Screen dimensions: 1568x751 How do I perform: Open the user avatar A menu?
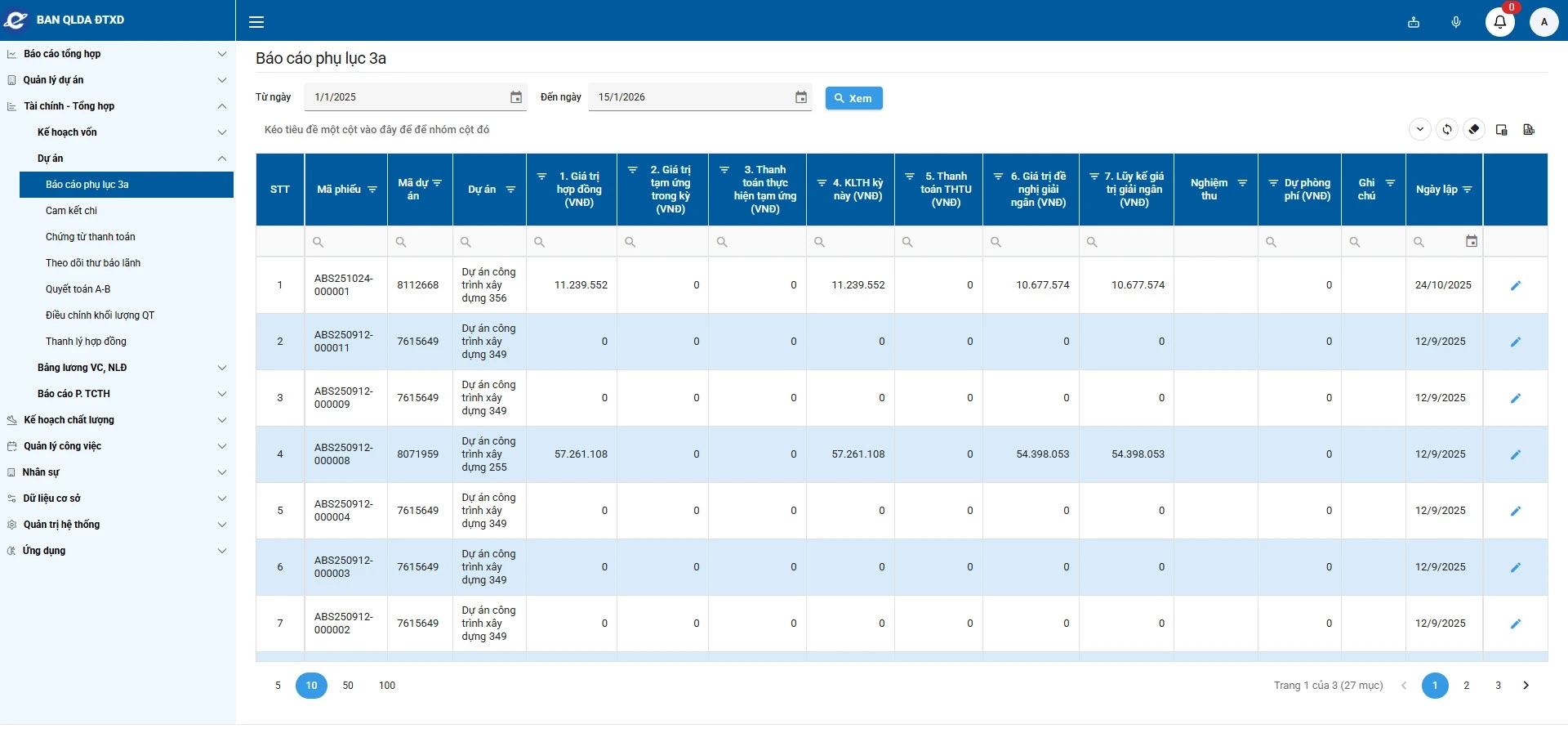pyautogui.click(x=1543, y=22)
